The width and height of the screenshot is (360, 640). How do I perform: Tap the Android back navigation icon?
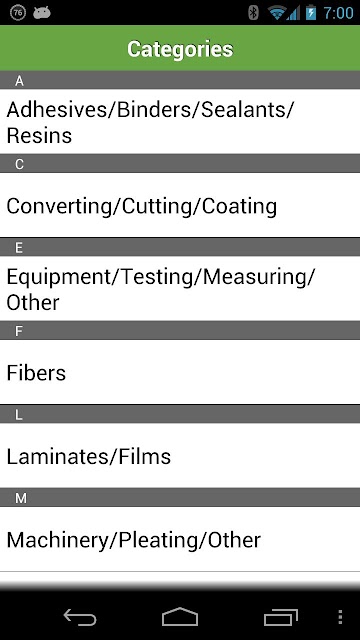coord(80,618)
